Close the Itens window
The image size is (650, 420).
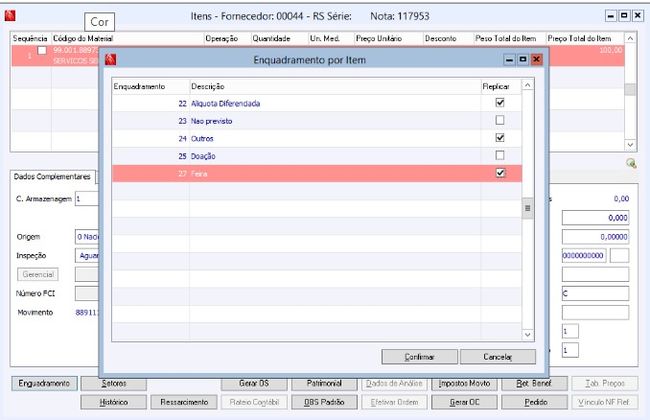point(638,16)
